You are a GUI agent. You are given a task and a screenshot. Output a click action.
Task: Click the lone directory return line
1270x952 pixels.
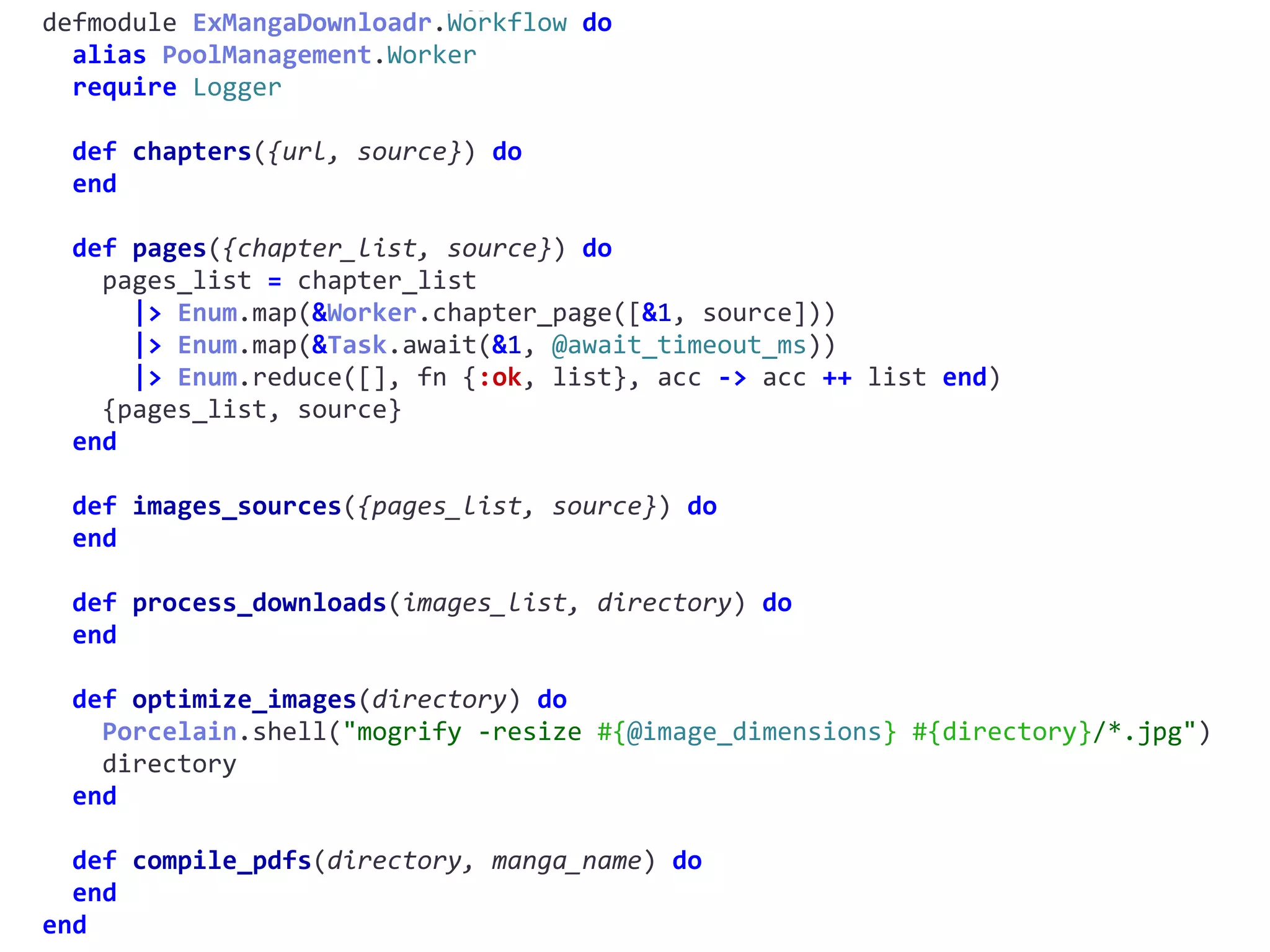[169, 764]
